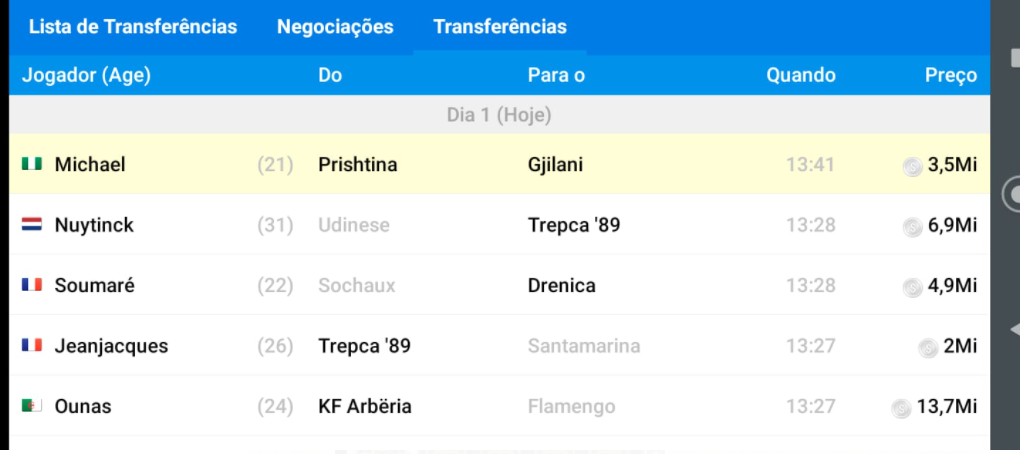This screenshot has height=454, width=1020.
Task: Open the KF Arbëria club link
Action: tap(364, 406)
